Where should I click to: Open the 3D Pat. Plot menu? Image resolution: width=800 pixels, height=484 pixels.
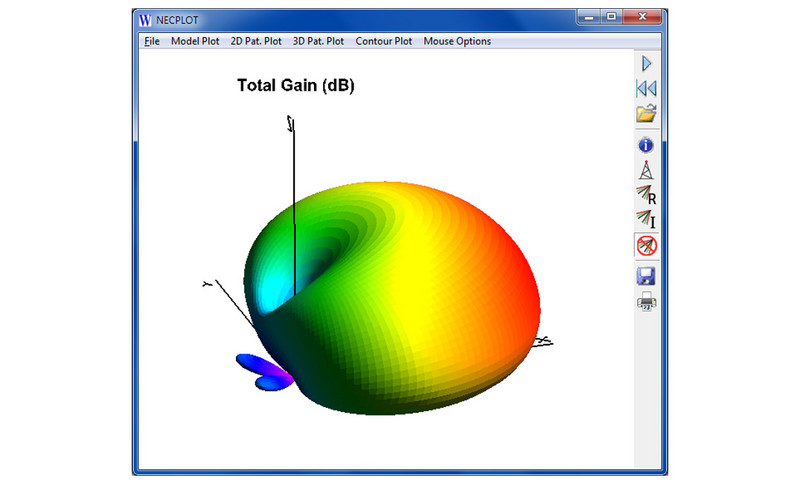point(318,41)
